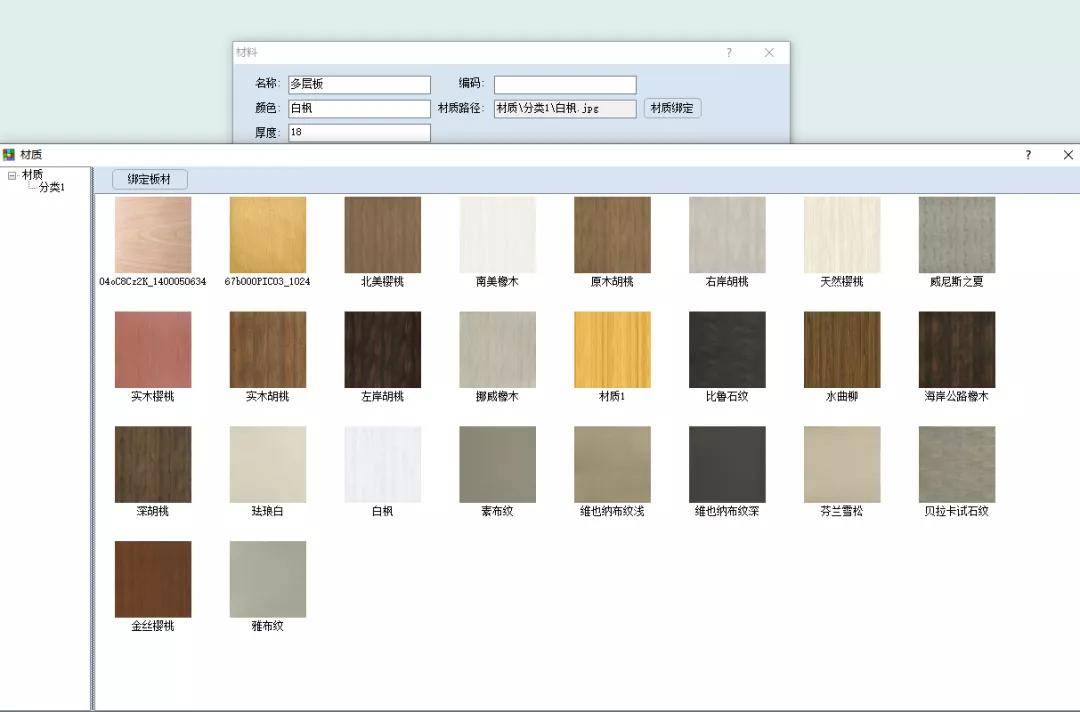Collapse the 材质 tree node
This screenshot has height=712, width=1080.
point(12,176)
